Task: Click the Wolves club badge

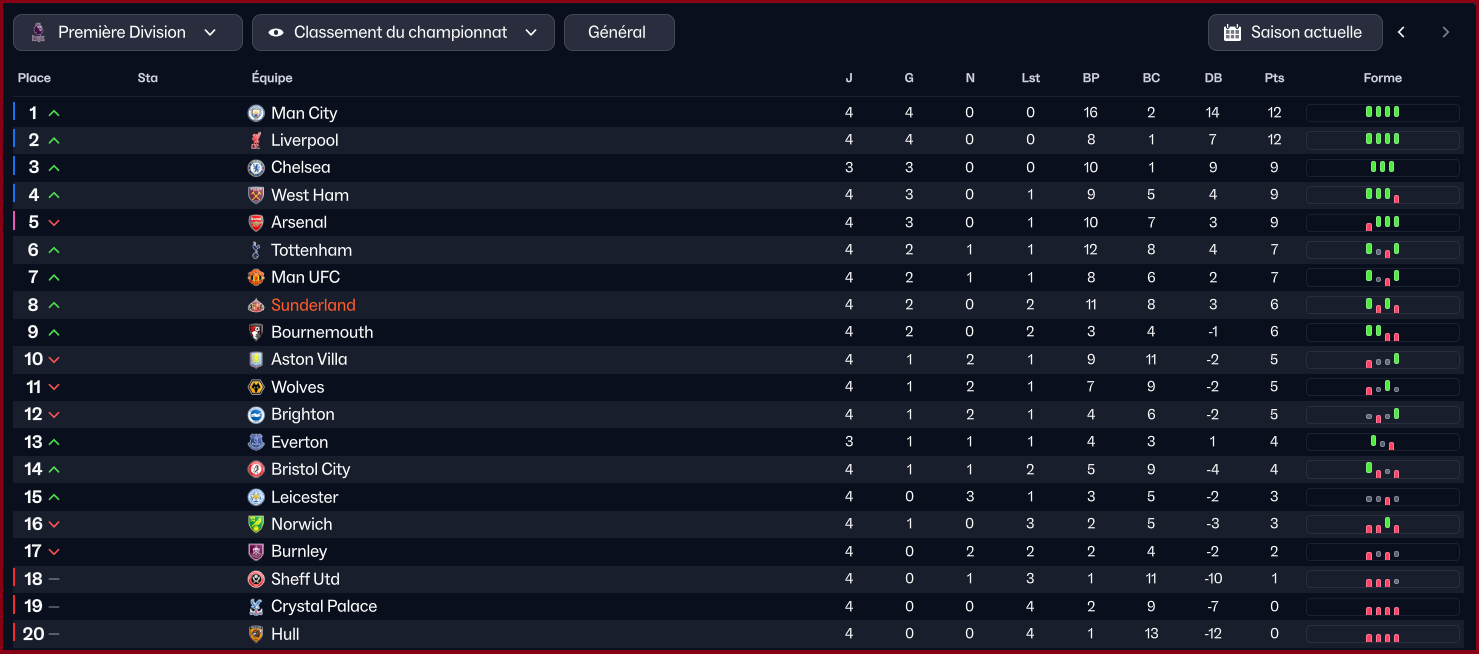Action: [x=256, y=387]
